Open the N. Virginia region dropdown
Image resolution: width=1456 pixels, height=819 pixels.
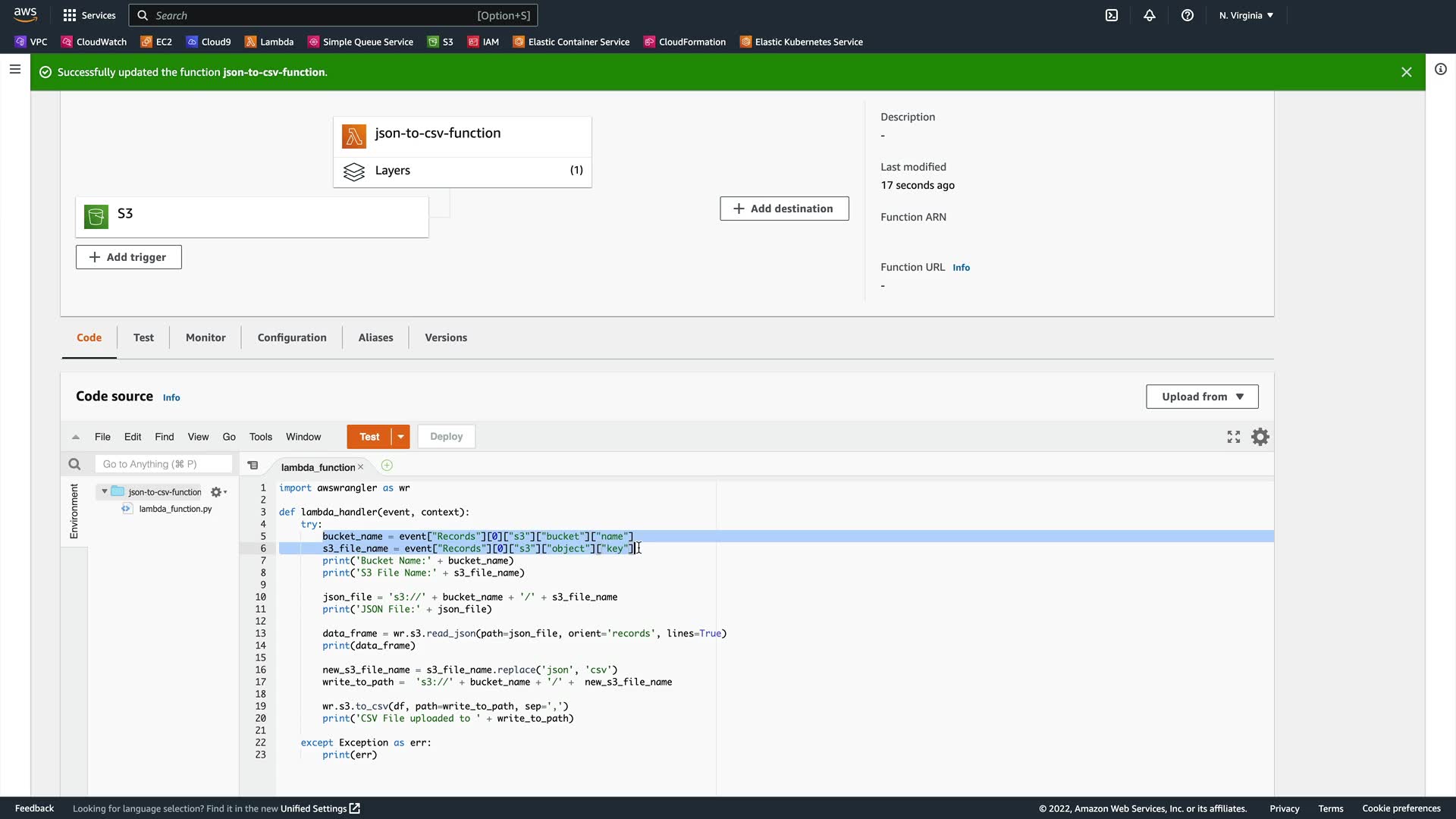click(1246, 15)
